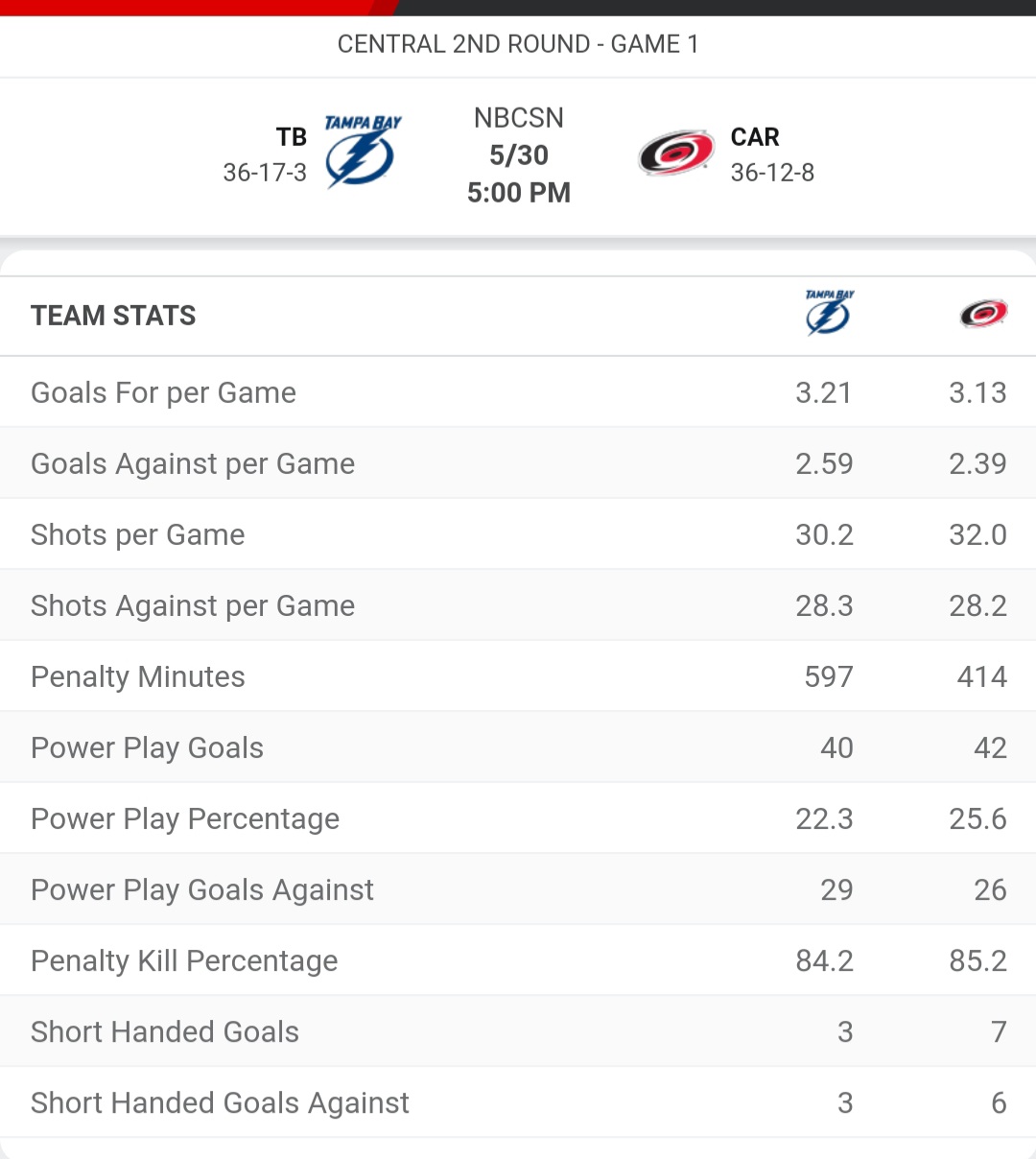Tap the NBCSN broadcast label
1036x1159 pixels.
[519, 118]
